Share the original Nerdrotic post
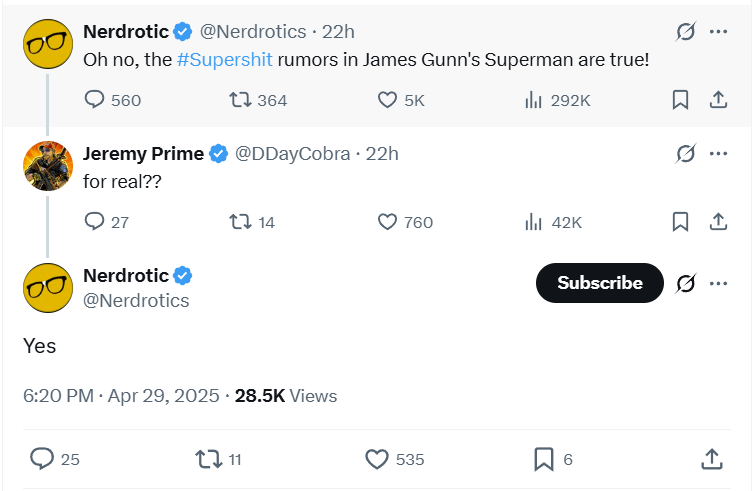Viewport: 756px width, 491px height. 717,100
